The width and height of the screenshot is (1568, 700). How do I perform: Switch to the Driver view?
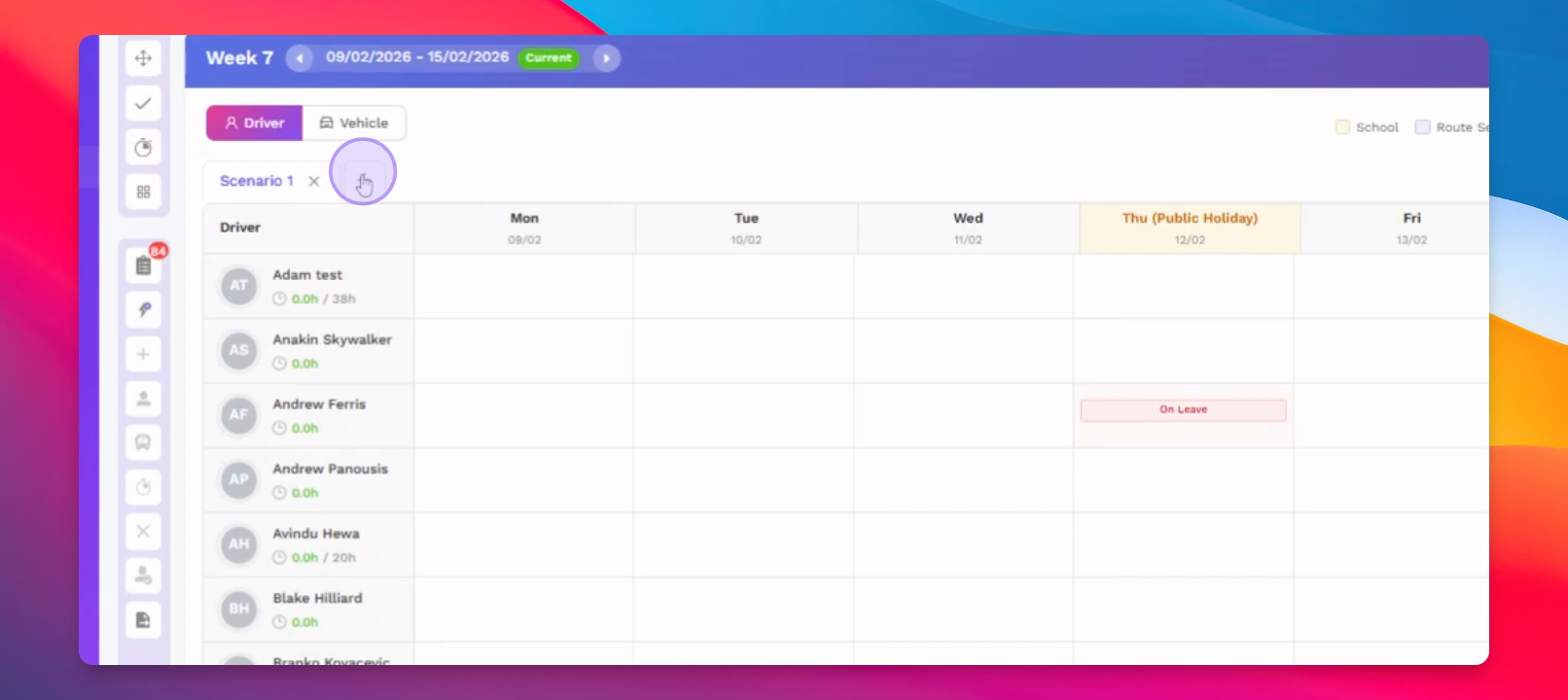coord(254,123)
